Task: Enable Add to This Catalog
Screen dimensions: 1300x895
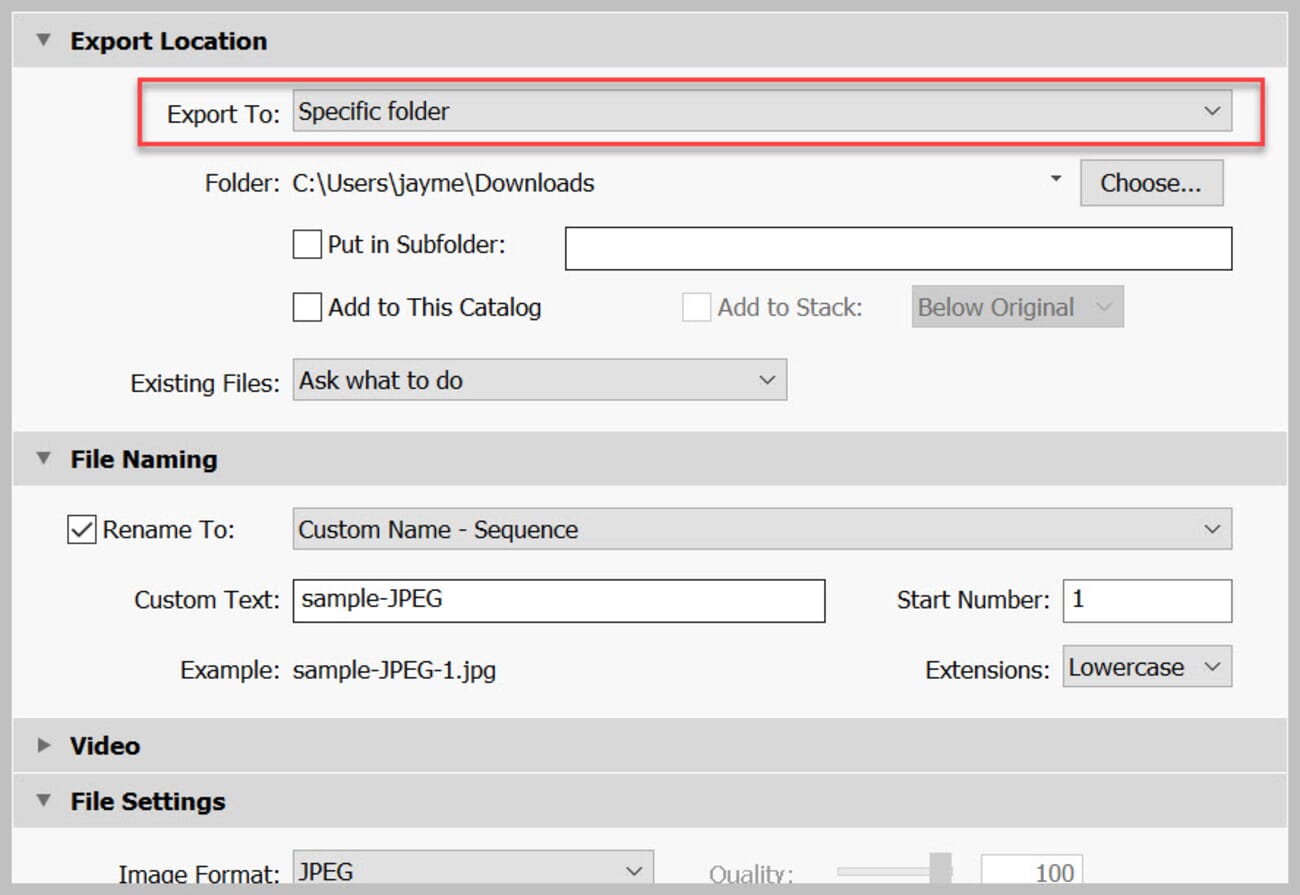Action: (x=307, y=307)
